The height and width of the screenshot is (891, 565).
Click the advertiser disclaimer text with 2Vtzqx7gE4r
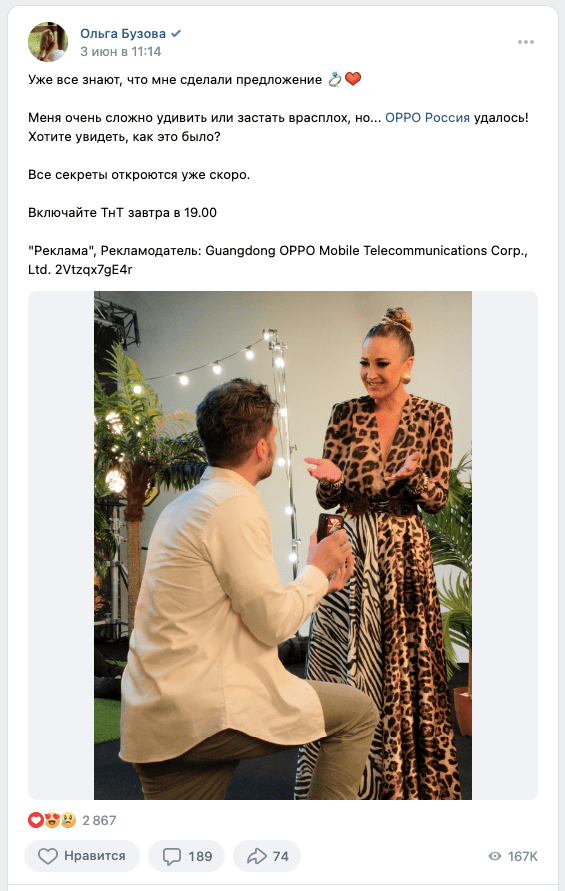point(277,260)
